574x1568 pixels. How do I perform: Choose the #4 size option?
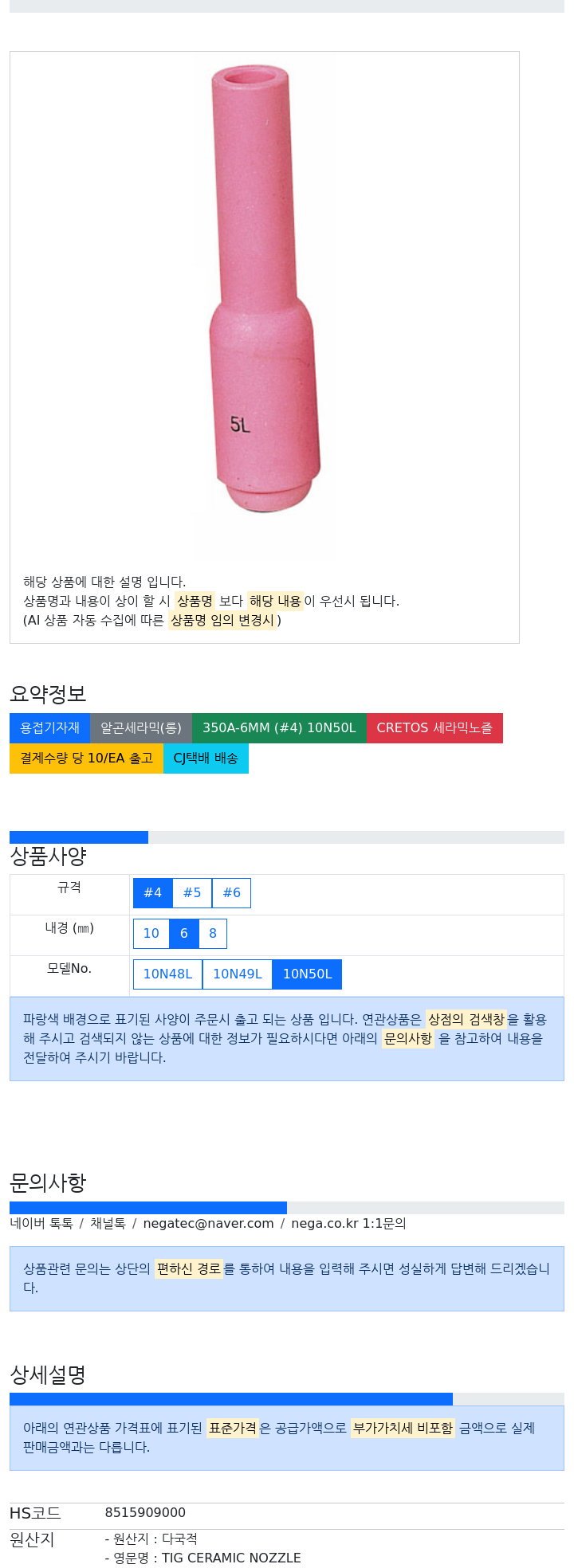click(x=152, y=893)
